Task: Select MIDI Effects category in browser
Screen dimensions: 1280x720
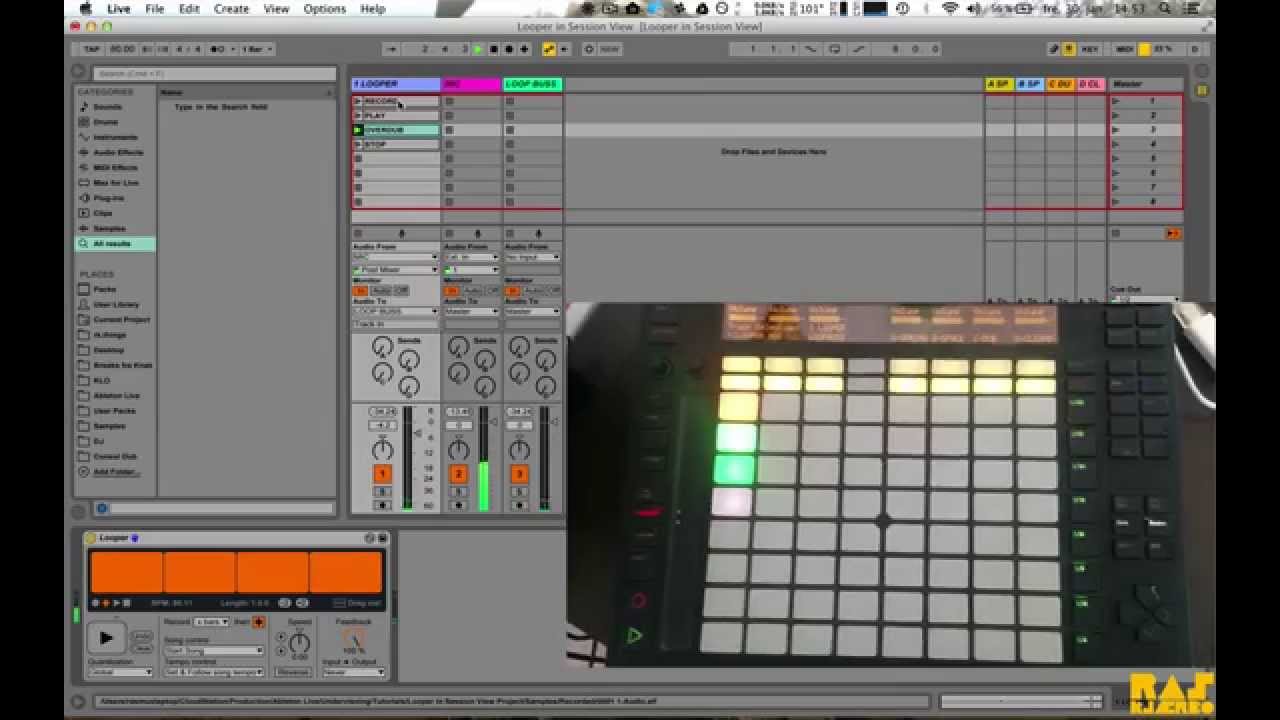Action: pos(116,167)
